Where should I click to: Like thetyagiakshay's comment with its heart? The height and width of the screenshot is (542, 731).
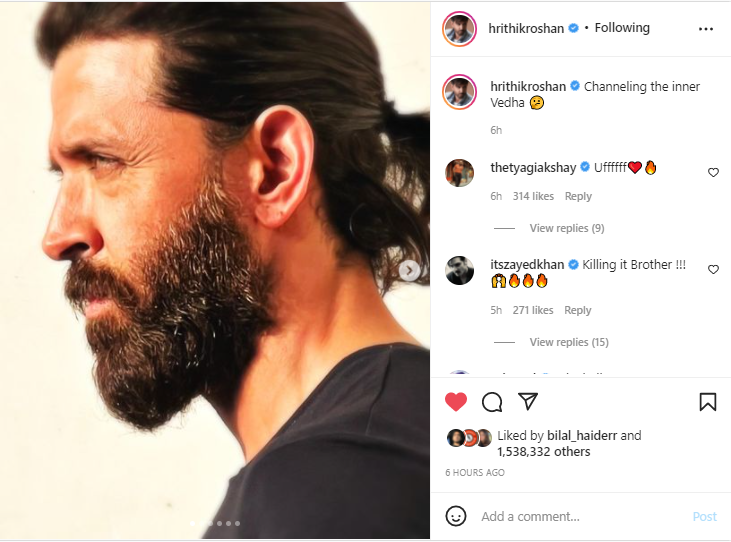click(713, 173)
